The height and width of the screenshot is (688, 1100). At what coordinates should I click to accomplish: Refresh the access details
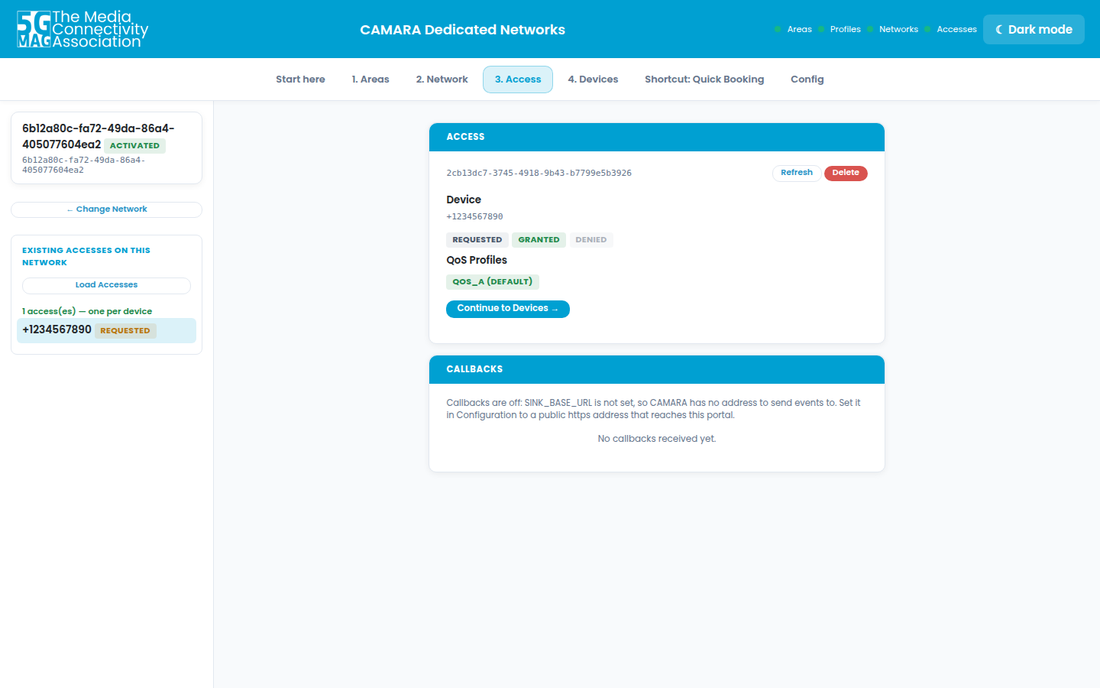[x=796, y=173]
